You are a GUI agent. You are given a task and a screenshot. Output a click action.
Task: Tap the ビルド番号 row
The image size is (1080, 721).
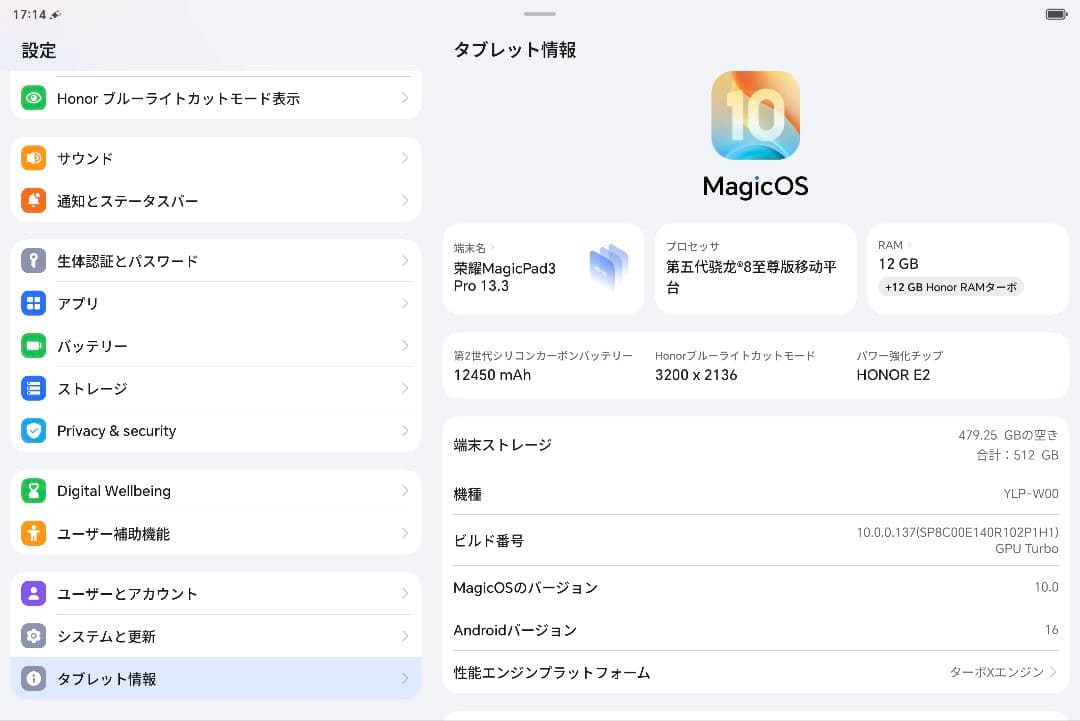click(755, 541)
